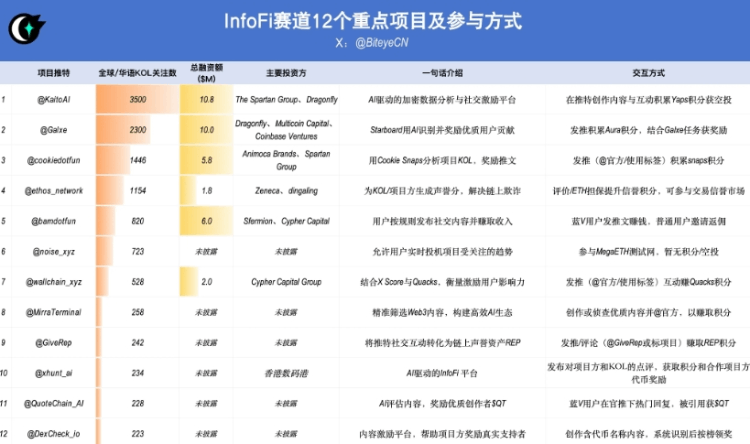Viewport: 750px width, 444px height.
Task: Click the funding amount 5.8 cell
Action: pos(207,160)
